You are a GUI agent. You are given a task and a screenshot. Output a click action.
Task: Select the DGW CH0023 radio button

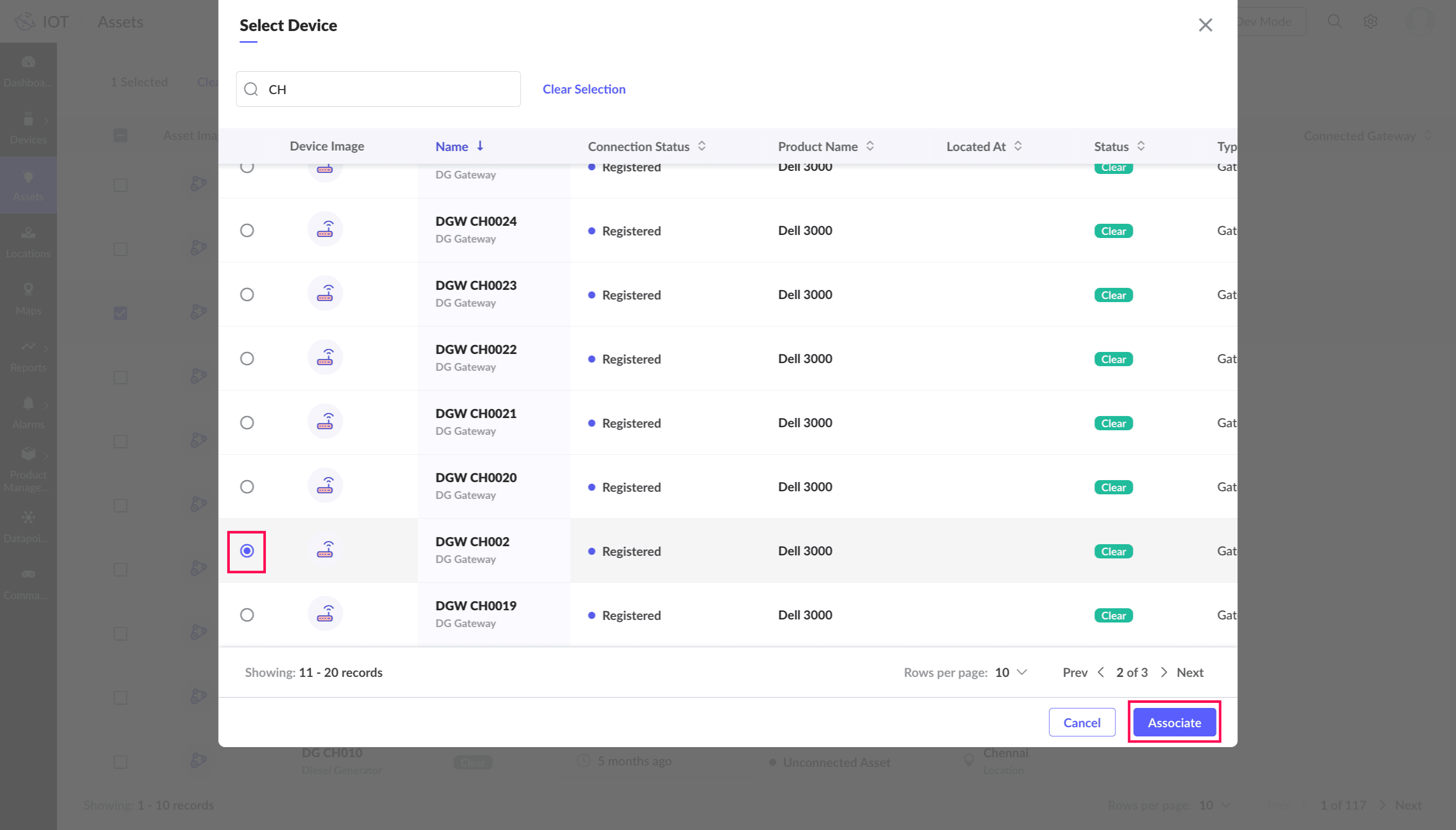(x=247, y=294)
